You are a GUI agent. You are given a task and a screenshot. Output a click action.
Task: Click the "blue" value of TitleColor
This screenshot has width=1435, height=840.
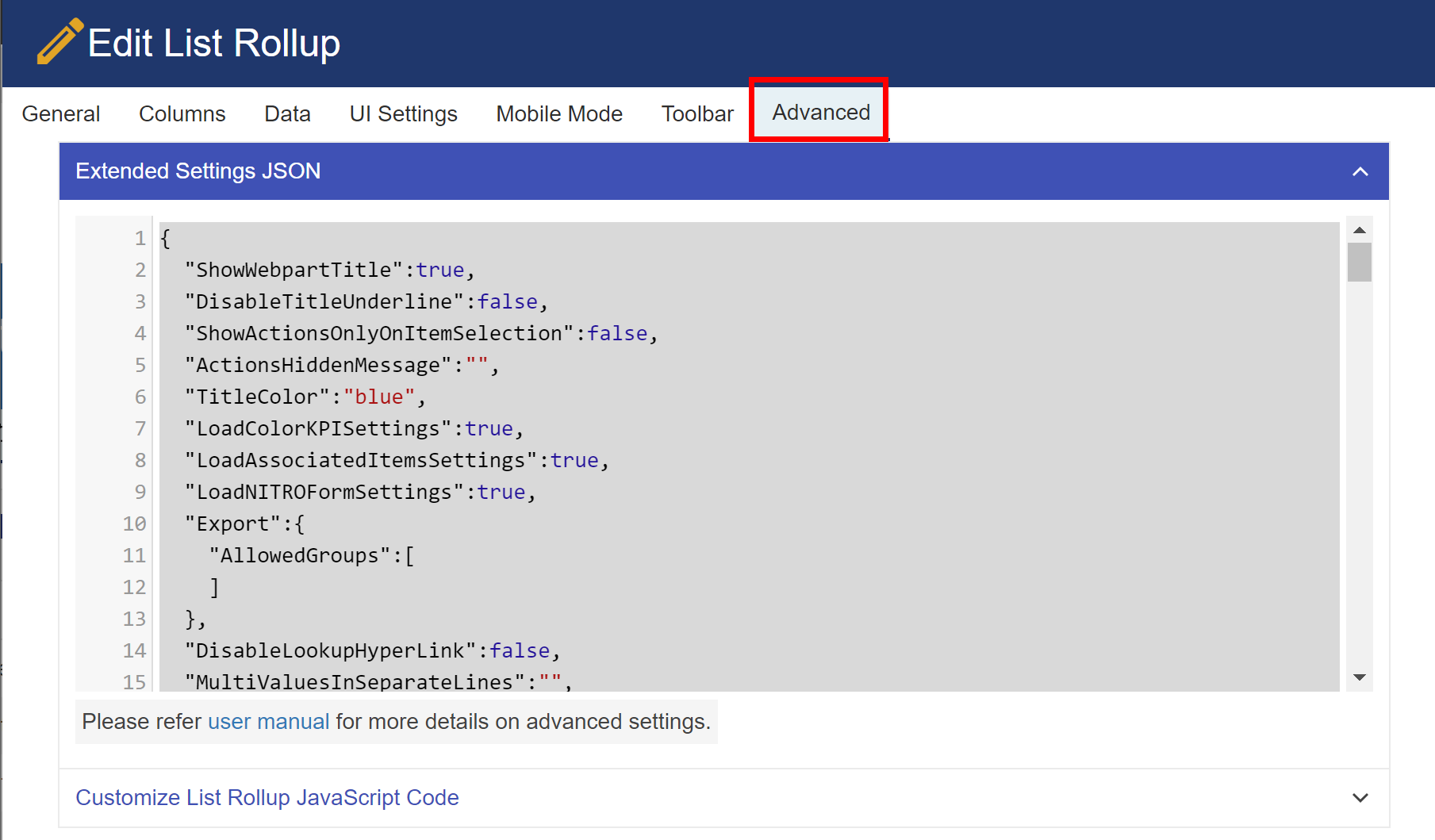(379, 397)
